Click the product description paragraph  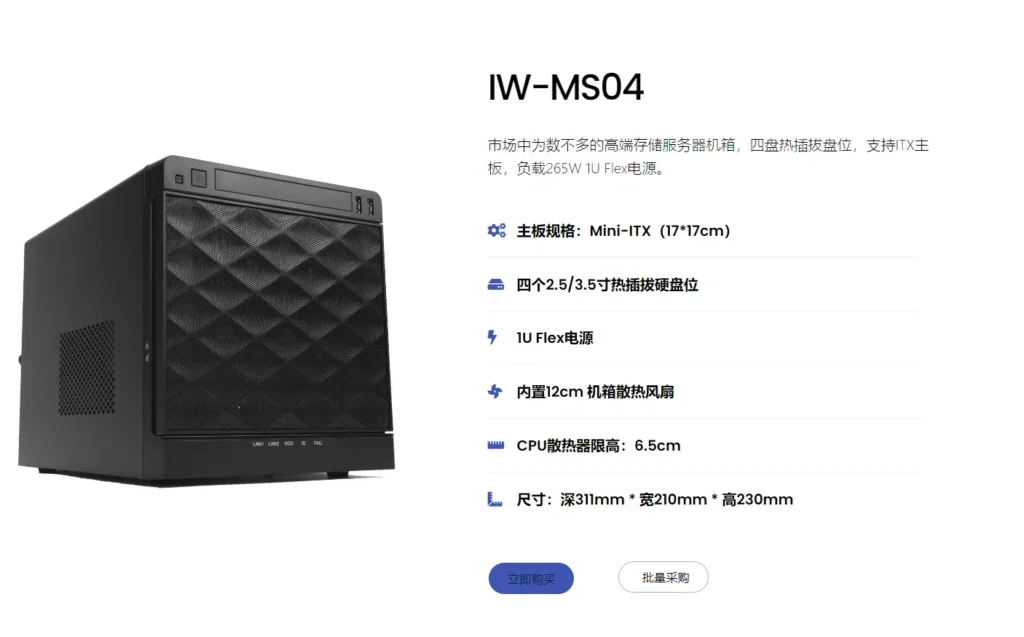point(708,157)
